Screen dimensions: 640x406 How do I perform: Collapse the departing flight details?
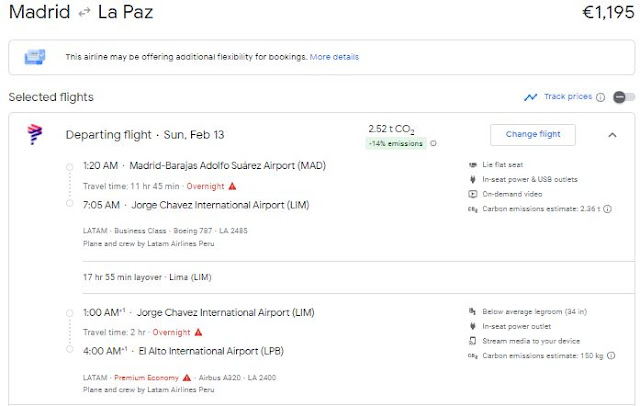(x=612, y=135)
